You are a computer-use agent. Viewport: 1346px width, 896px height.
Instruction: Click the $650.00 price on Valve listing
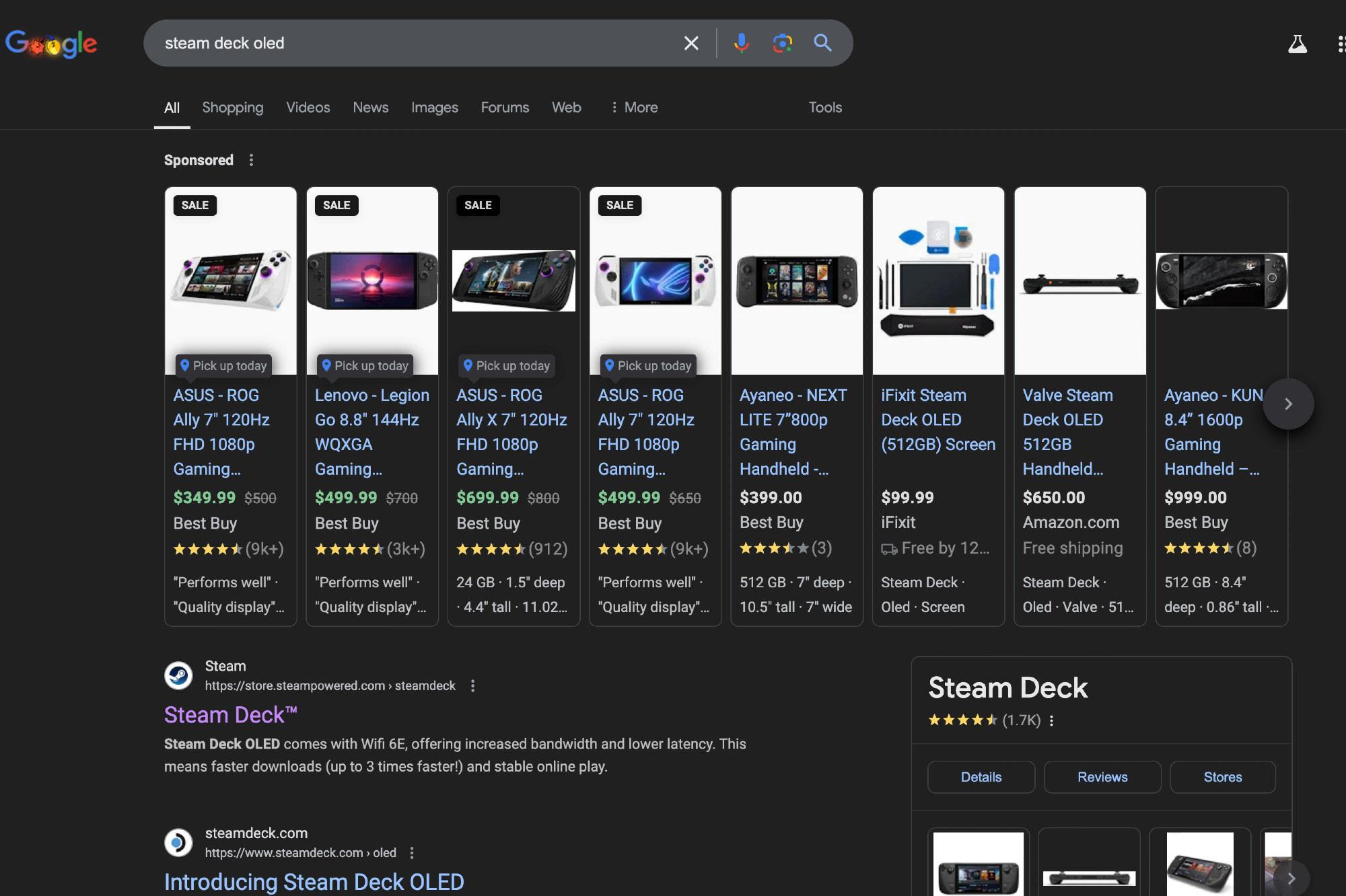click(1054, 498)
